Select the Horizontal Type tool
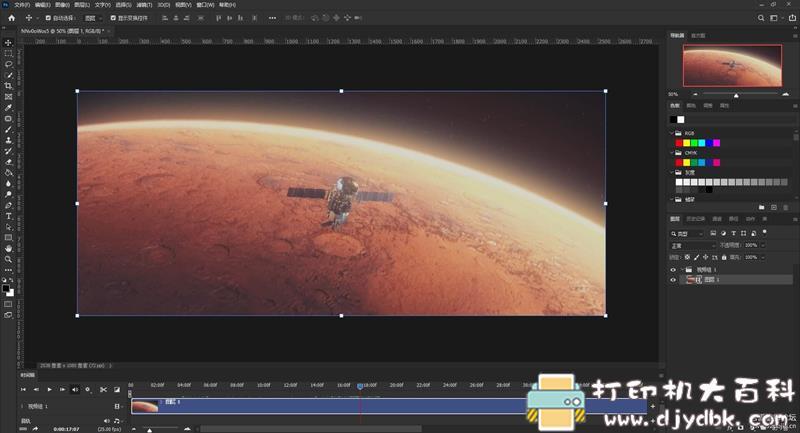The width and height of the screenshot is (800, 433). [8, 216]
